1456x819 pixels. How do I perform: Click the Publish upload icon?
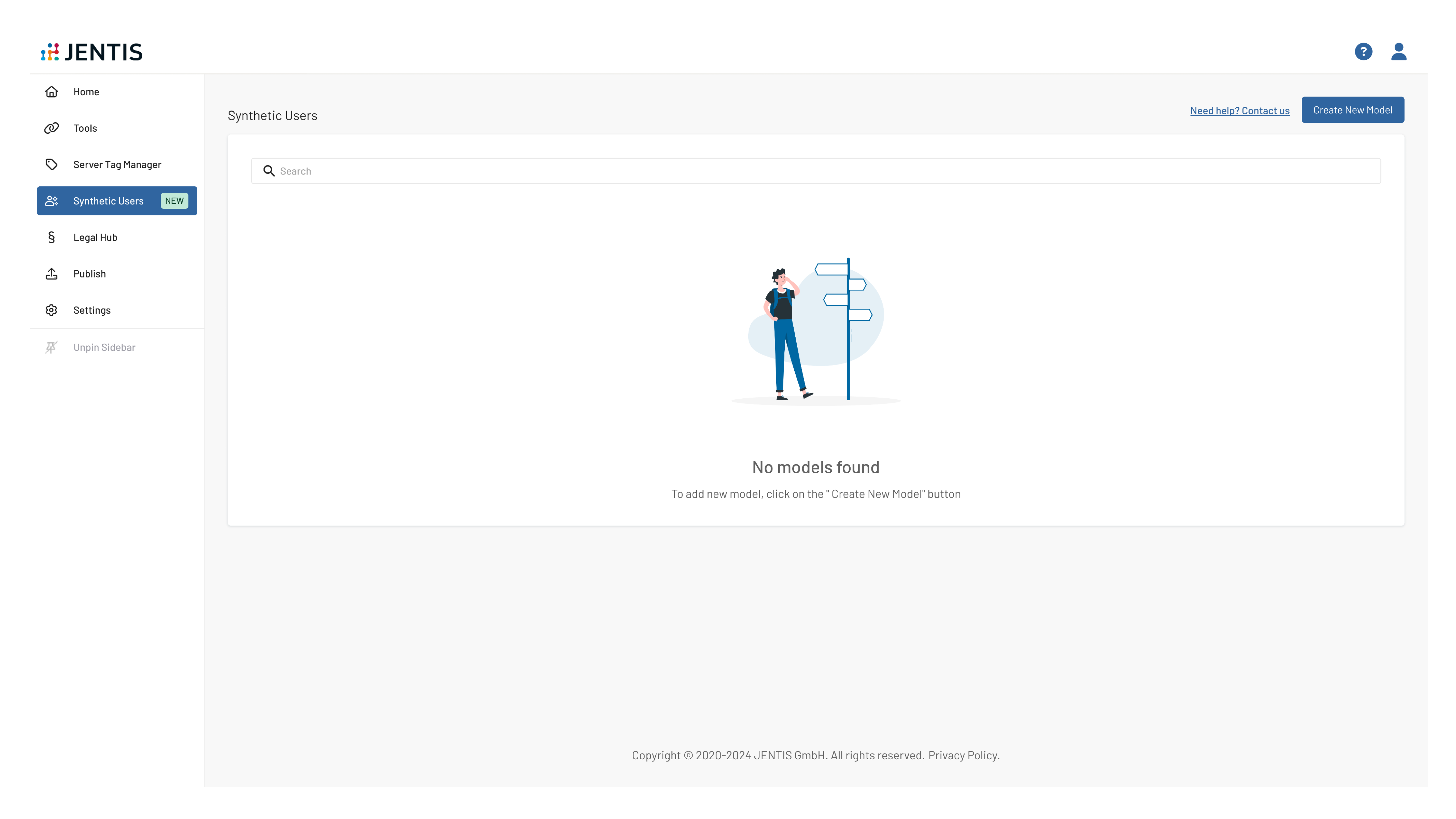coord(52,274)
